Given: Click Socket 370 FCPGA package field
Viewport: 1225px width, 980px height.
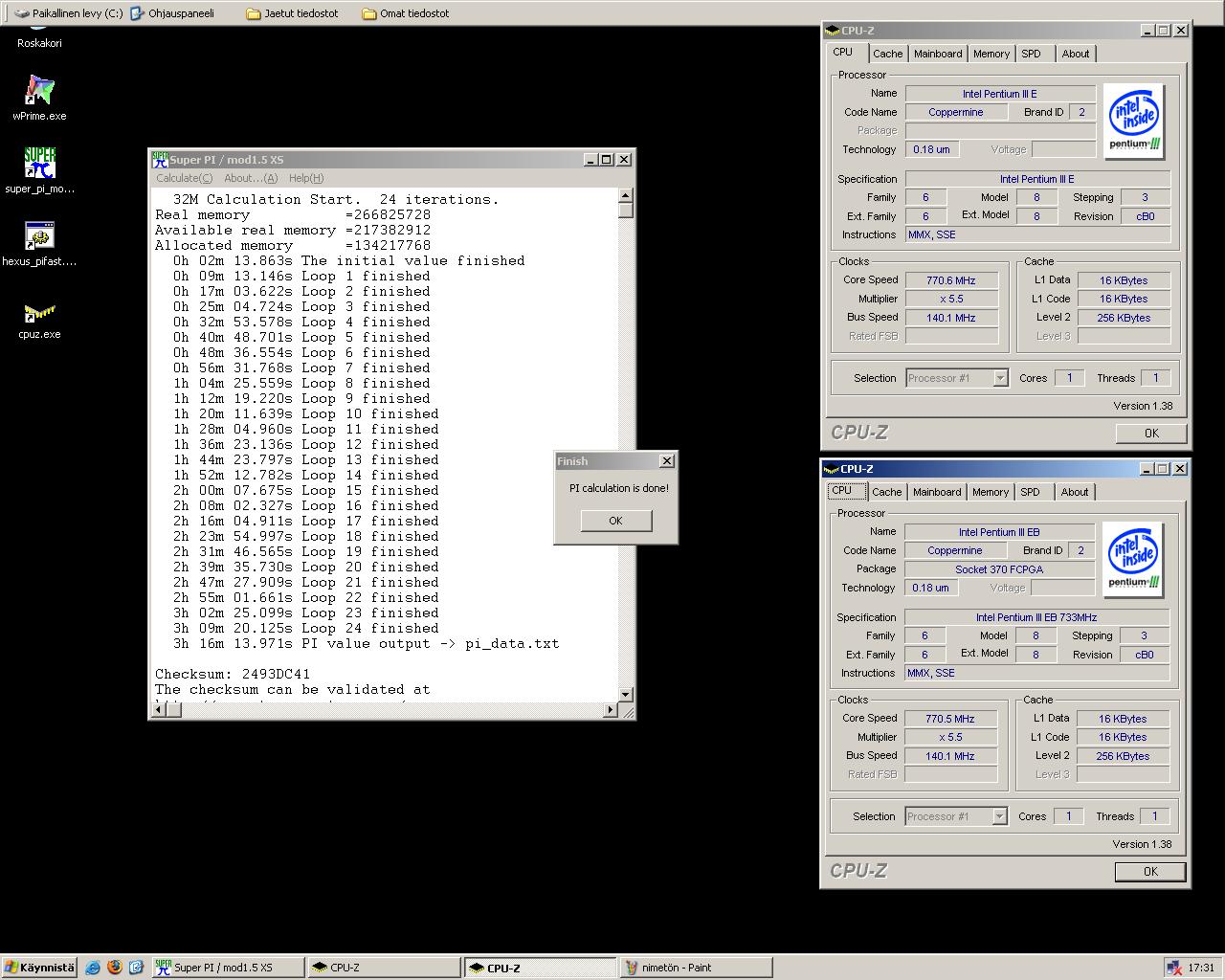Looking at the screenshot, I should click(x=999, y=569).
